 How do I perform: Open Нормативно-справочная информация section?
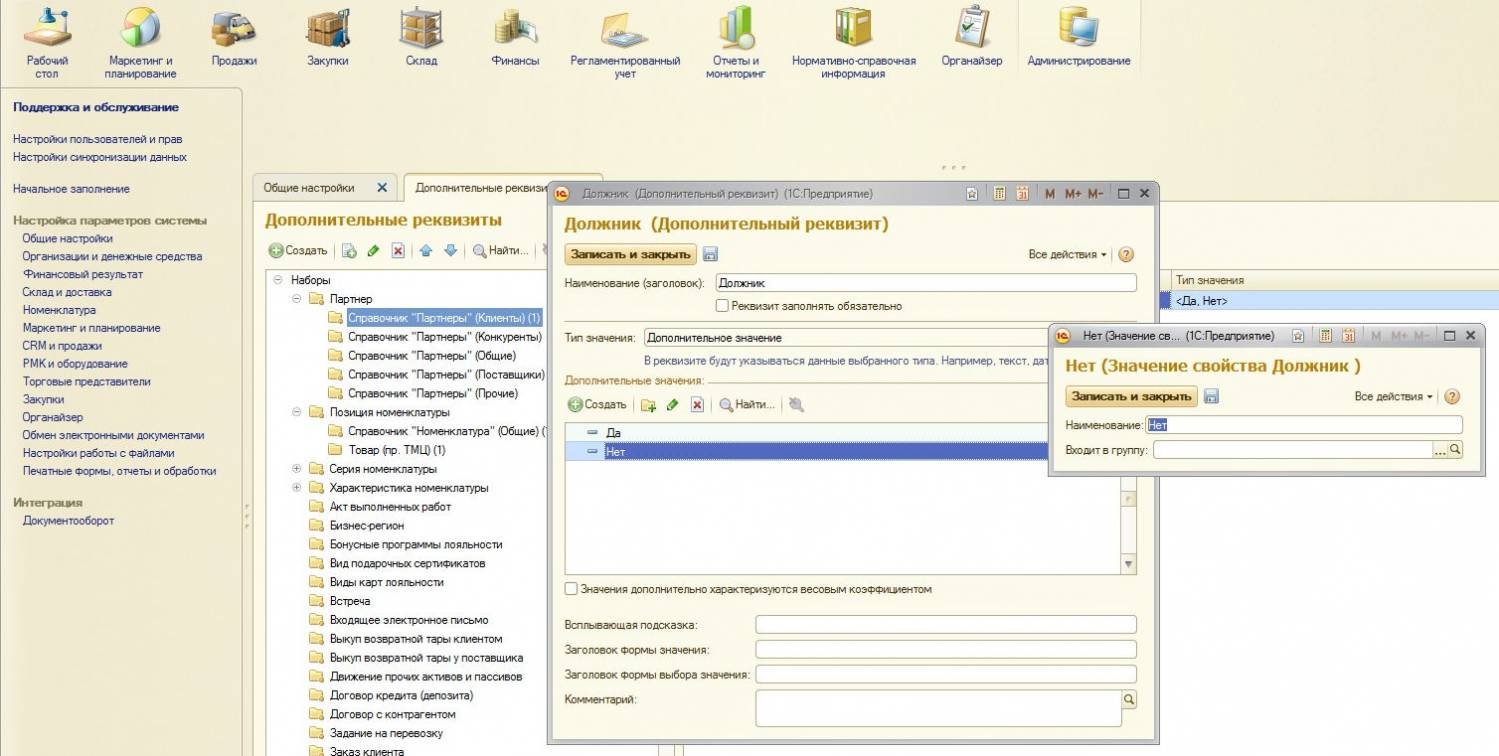(854, 40)
